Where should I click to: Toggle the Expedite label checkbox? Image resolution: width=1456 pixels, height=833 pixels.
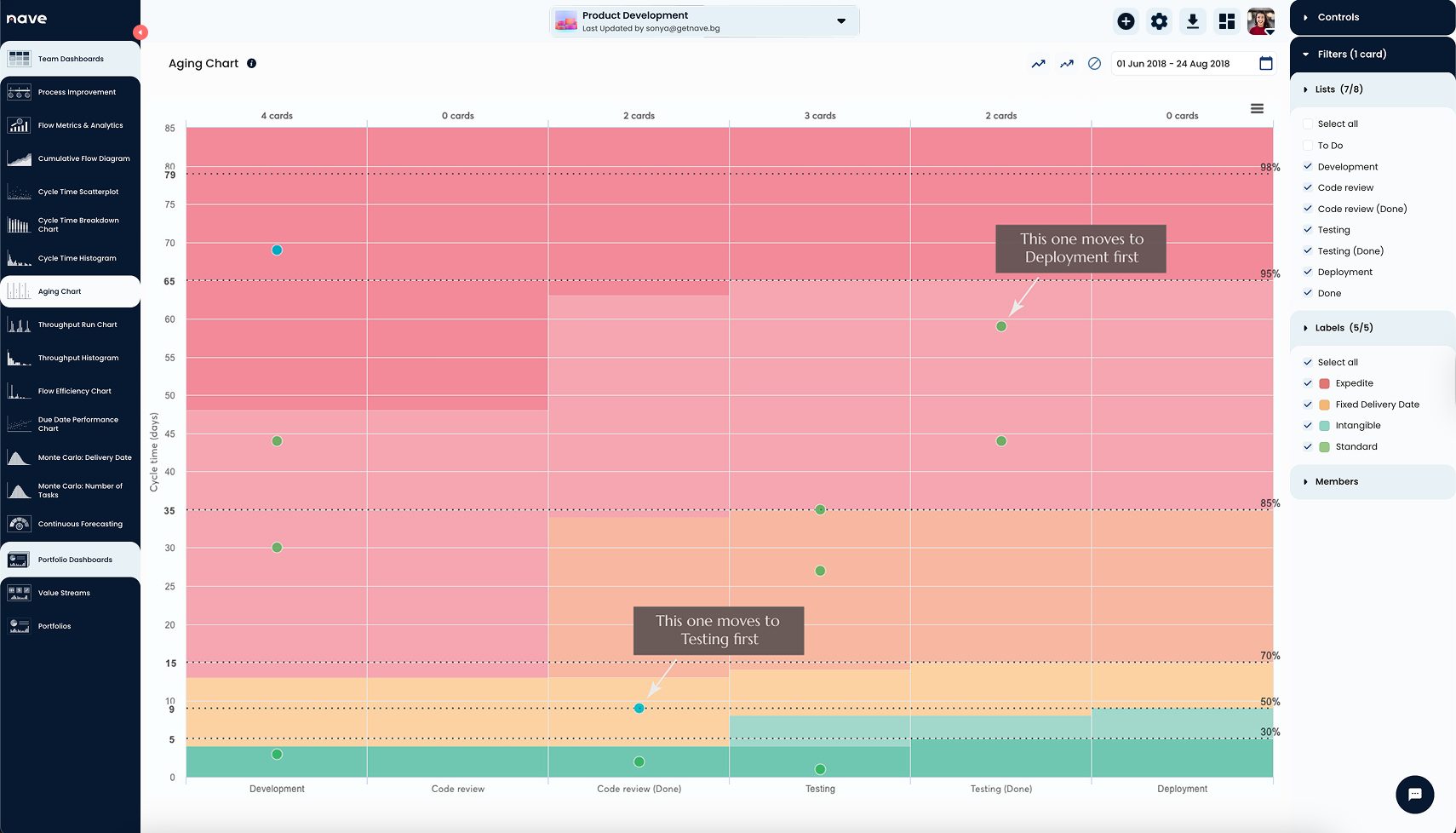pyautogui.click(x=1308, y=383)
